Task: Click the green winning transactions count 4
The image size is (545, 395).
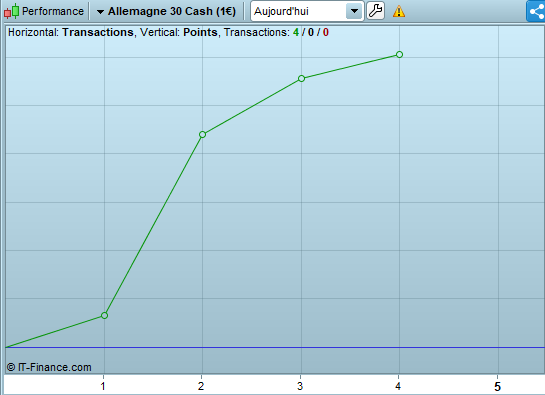Action: pos(296,32)
